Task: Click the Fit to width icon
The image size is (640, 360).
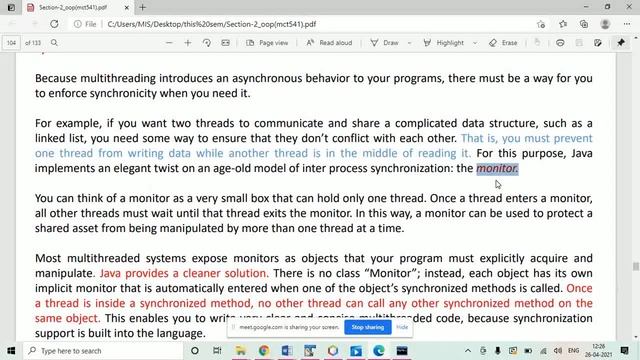Action: tap(225, 42)
